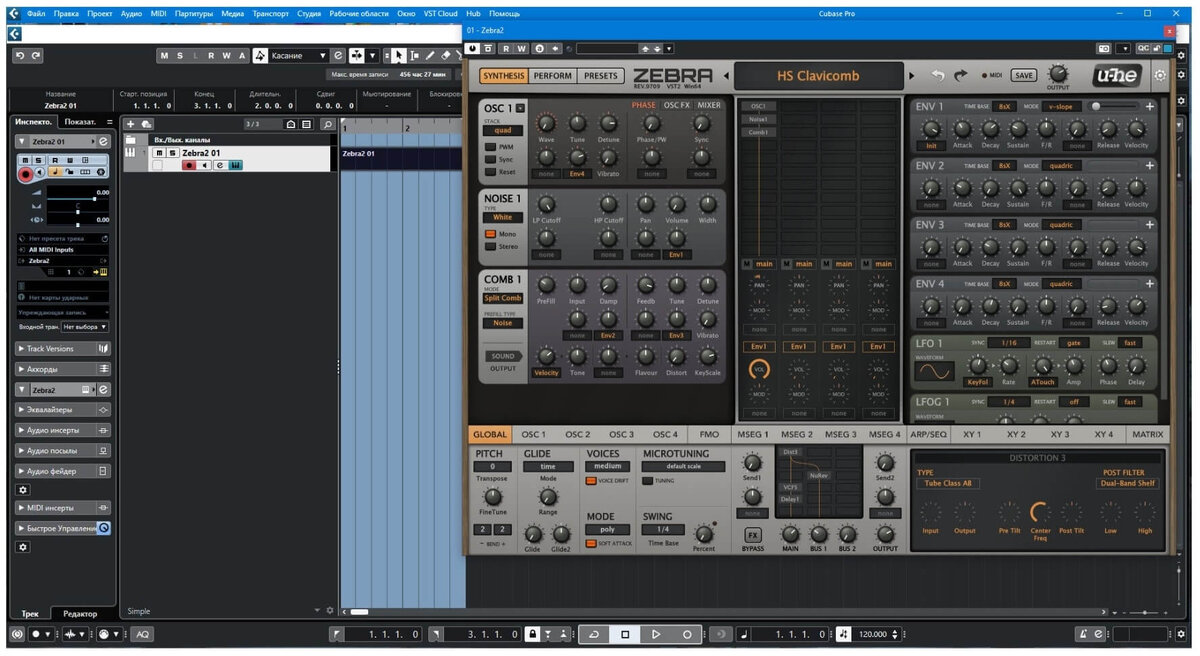Image resolution: width=1200 pixels, height=656 pixels.
Task: Enable Stereo option in NOISE 1
Action: 491,246
